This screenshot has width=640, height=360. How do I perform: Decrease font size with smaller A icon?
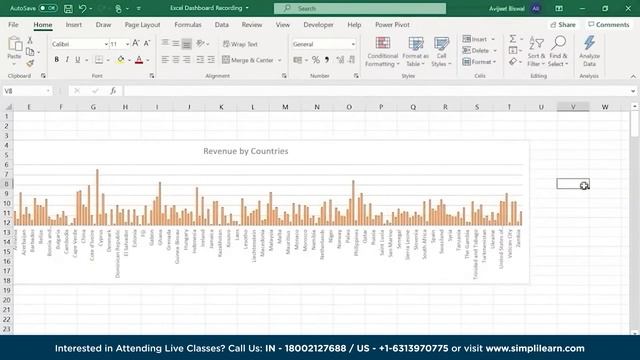tap(147, 43)
